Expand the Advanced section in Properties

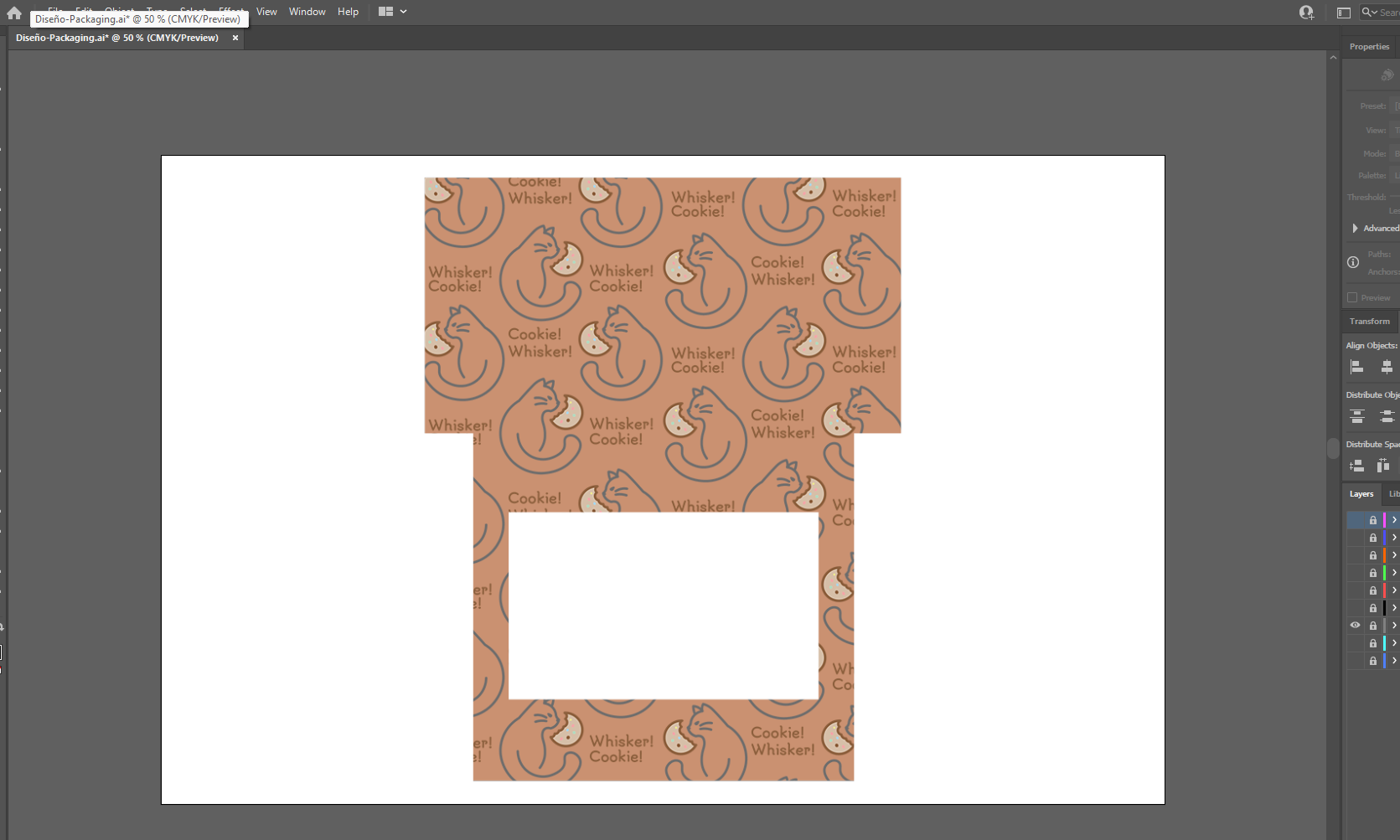point(1355,229)
